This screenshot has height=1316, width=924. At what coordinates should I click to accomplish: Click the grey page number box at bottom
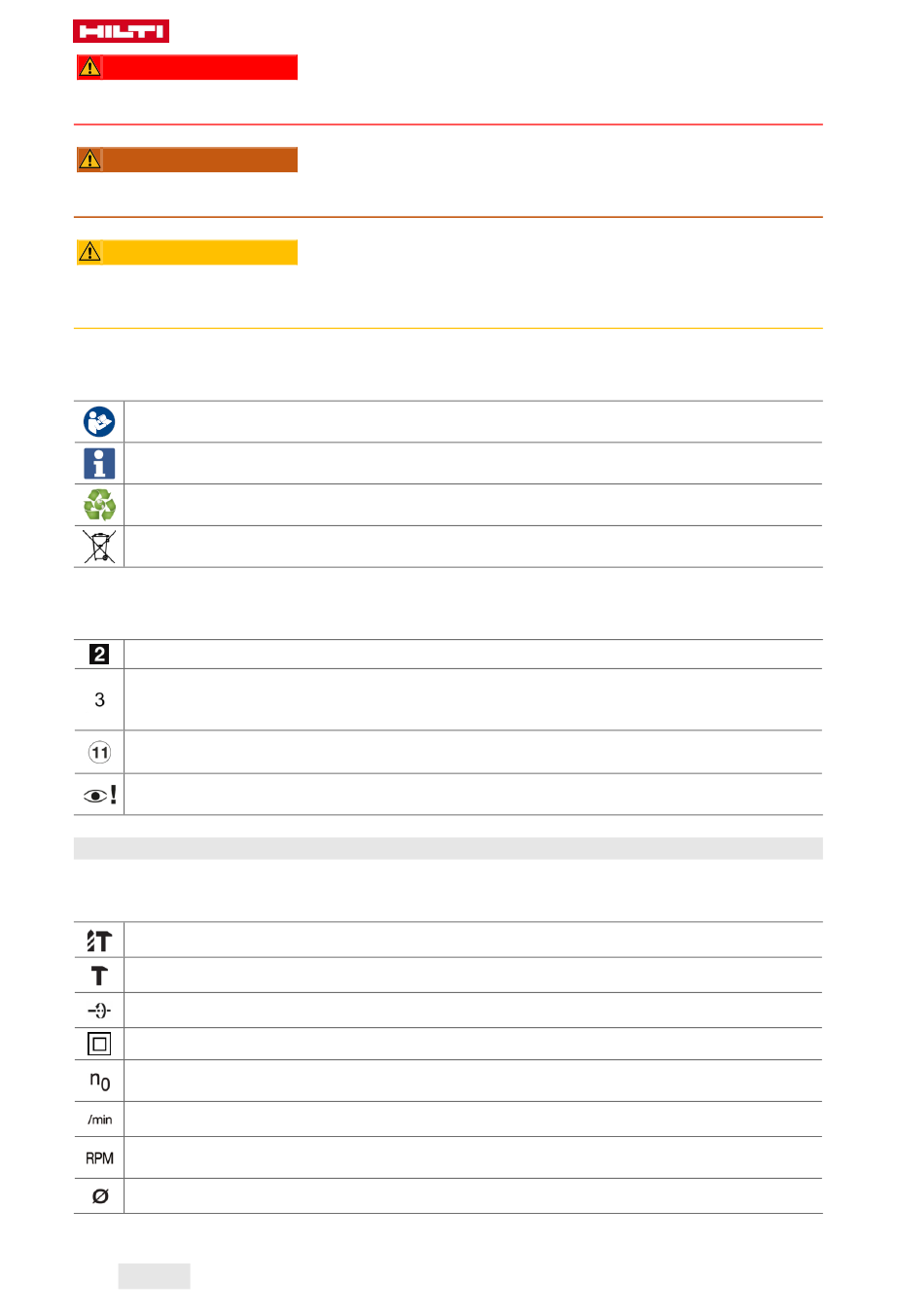(154, 1276)
